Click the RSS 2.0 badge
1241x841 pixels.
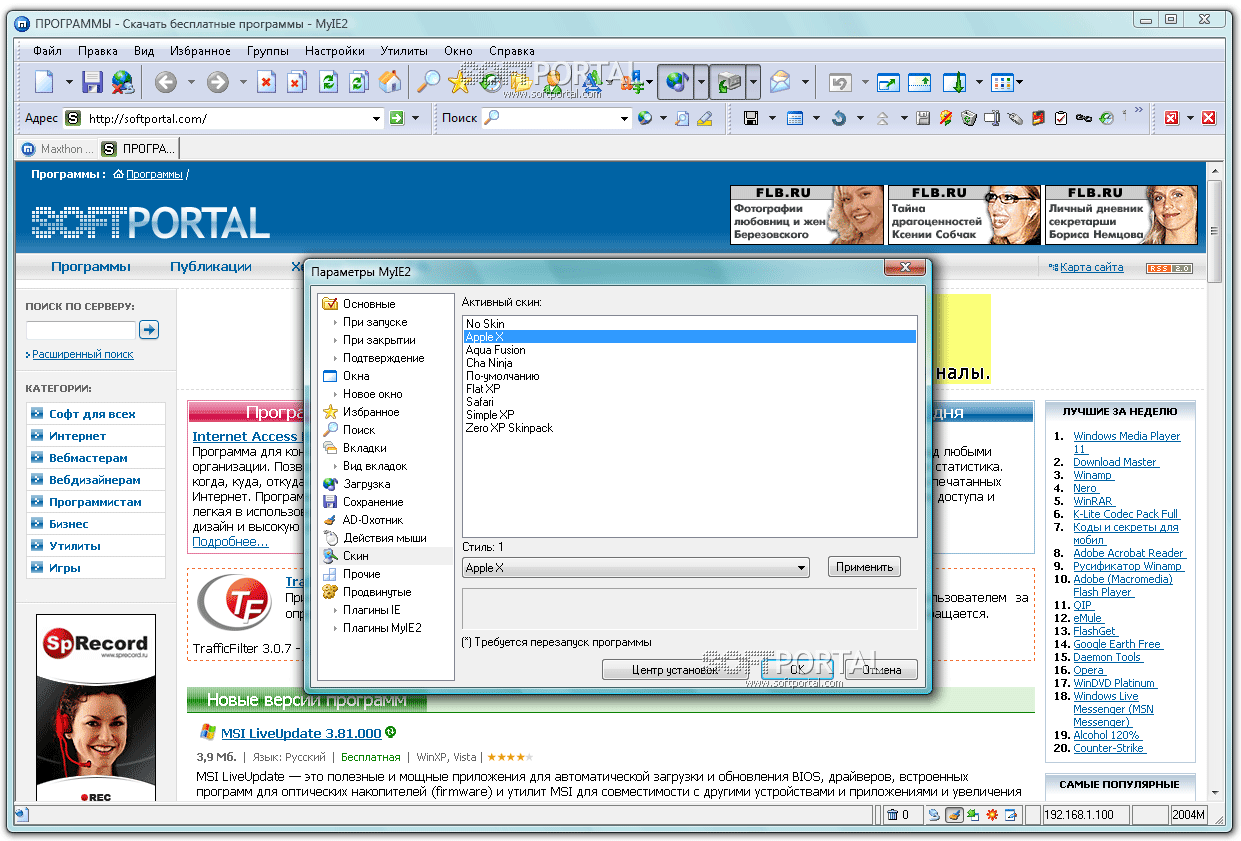pos(1169,268)
